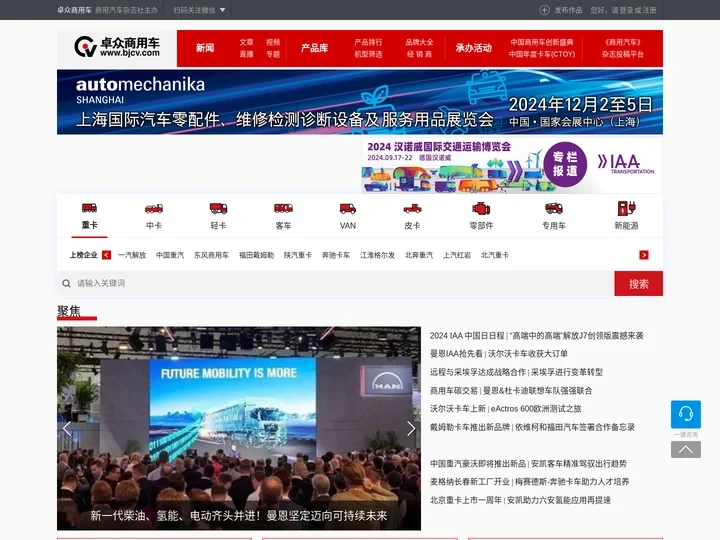Image resolution: width=720 pixels, height=540 pixels.
Task: Go to previous slide in 聚焦 carousel
Action: coord(67,428)
